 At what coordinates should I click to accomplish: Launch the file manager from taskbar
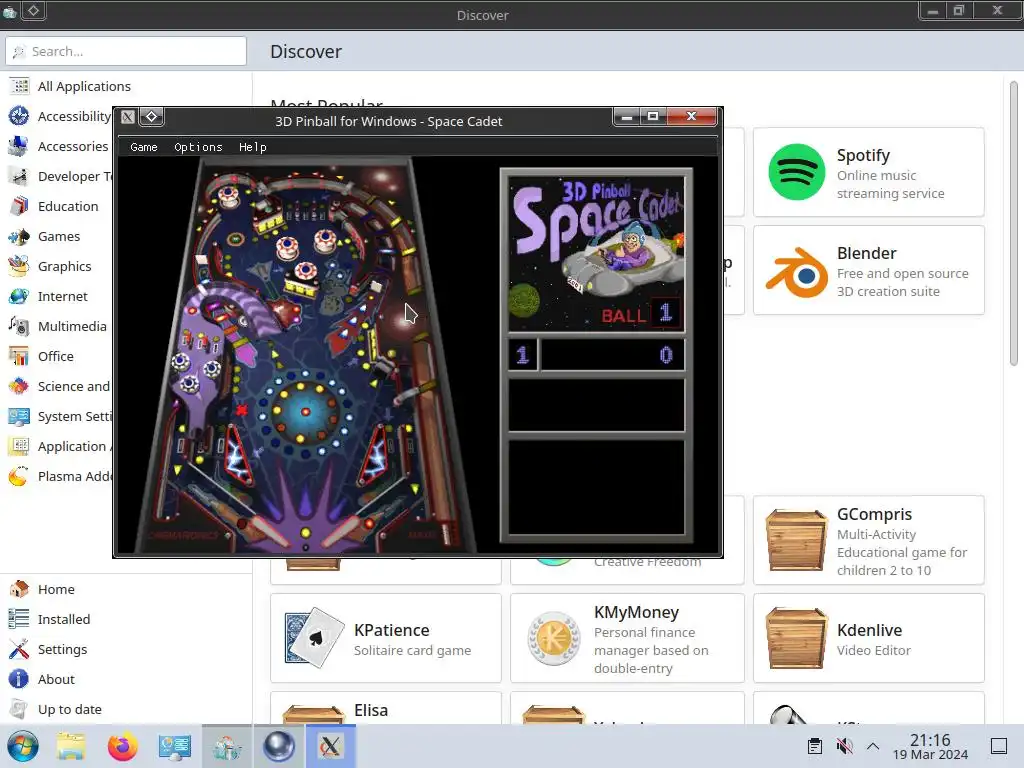pos(71,746)
